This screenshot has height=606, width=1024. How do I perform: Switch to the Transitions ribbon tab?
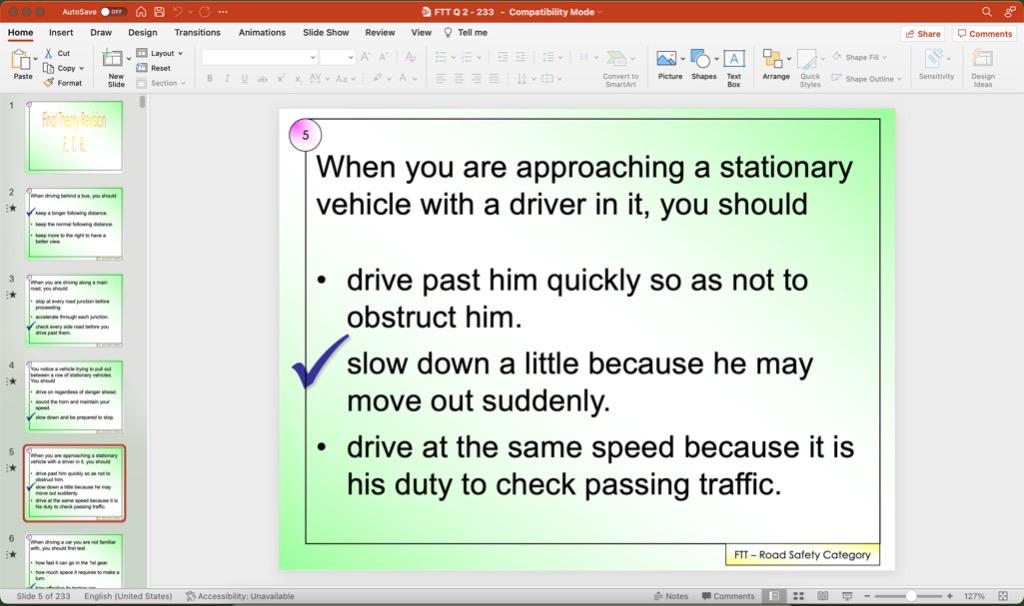click(x=197, y=32)
